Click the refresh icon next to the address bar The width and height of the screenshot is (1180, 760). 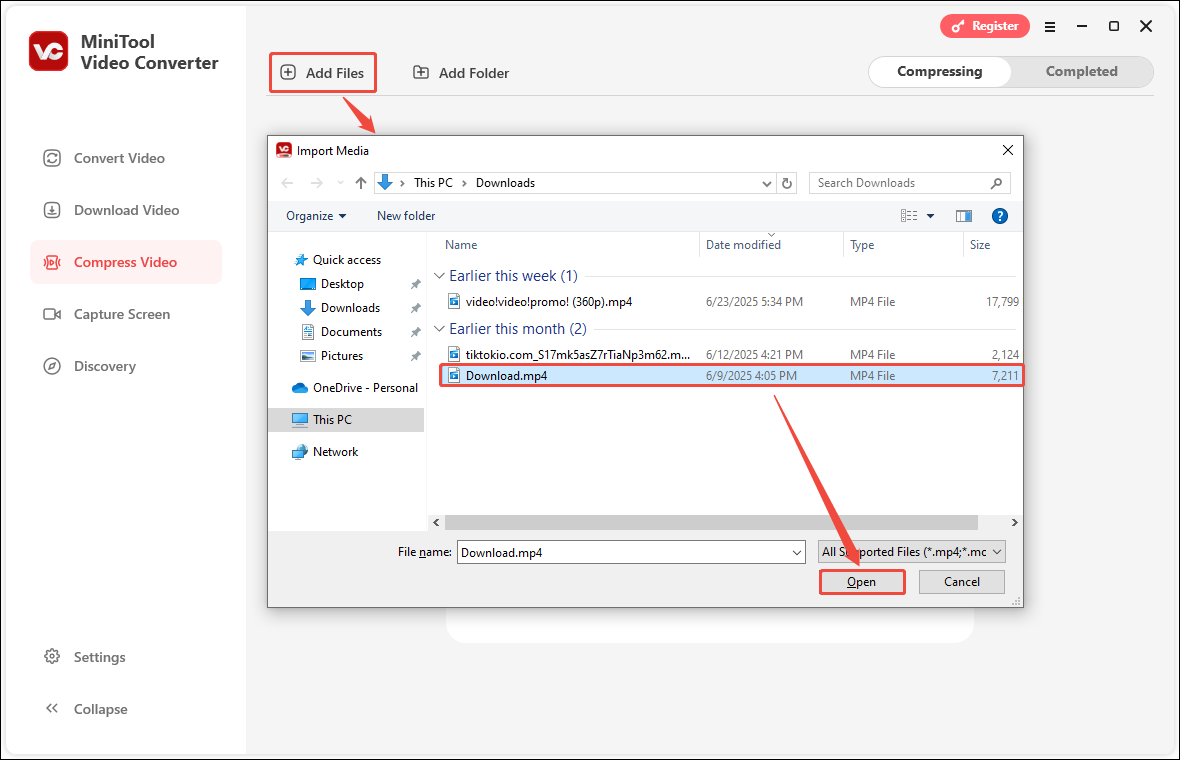click(x=786, y=183)
